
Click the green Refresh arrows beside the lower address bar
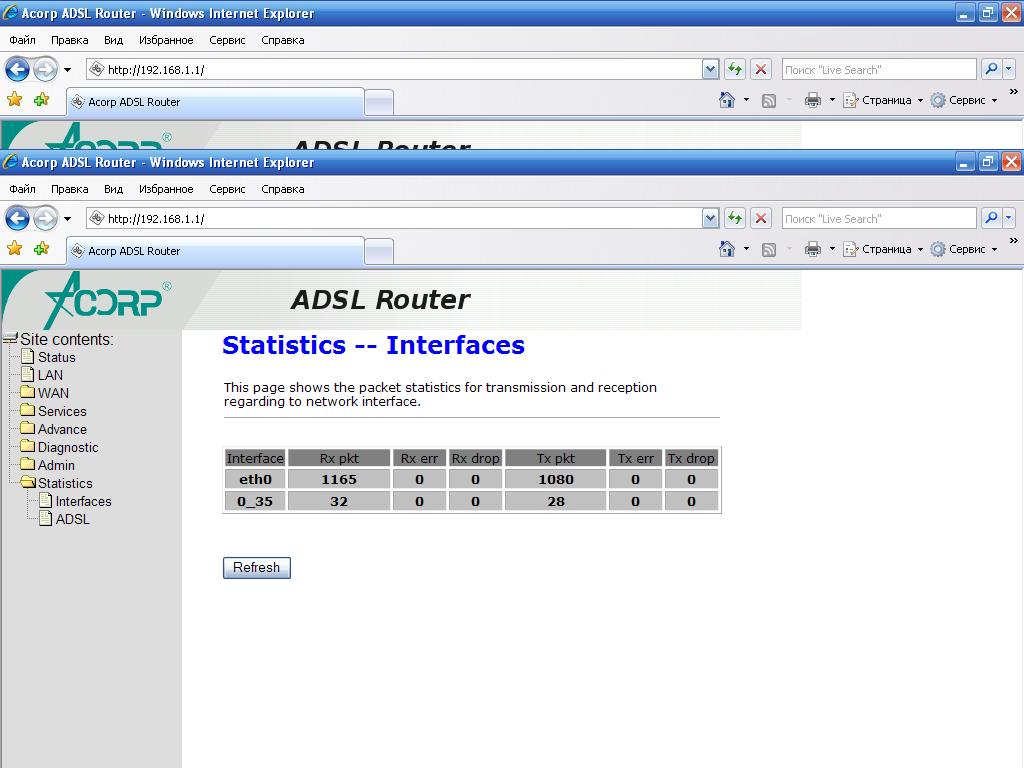click(735, 218)
